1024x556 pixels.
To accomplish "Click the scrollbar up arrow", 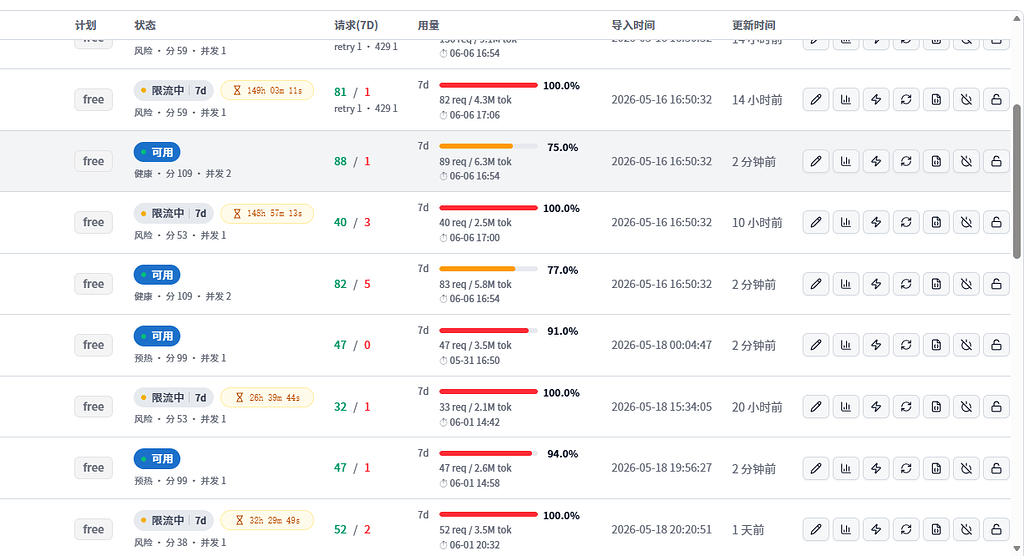I will click(1016, 18).
